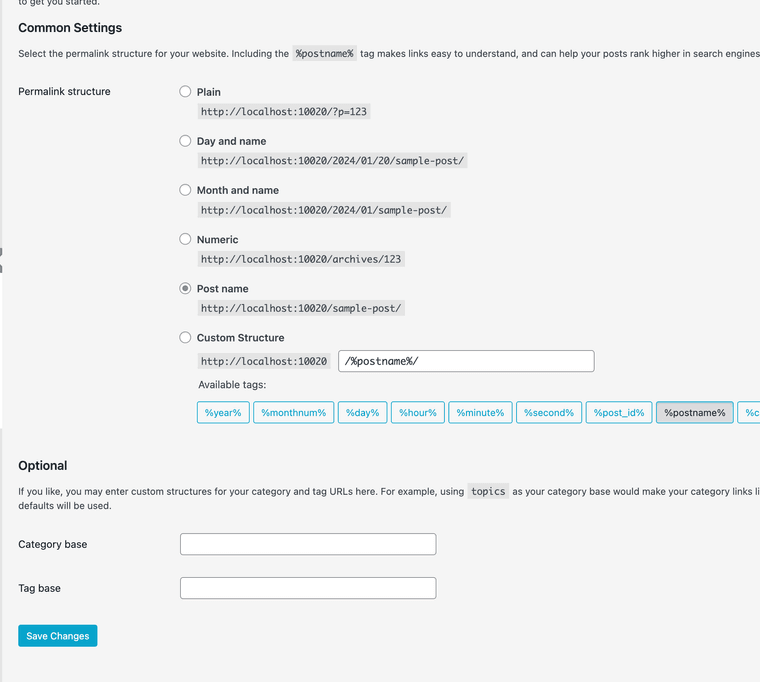Click the Post name option label
760x682 pixels.
tap(222, 289)
